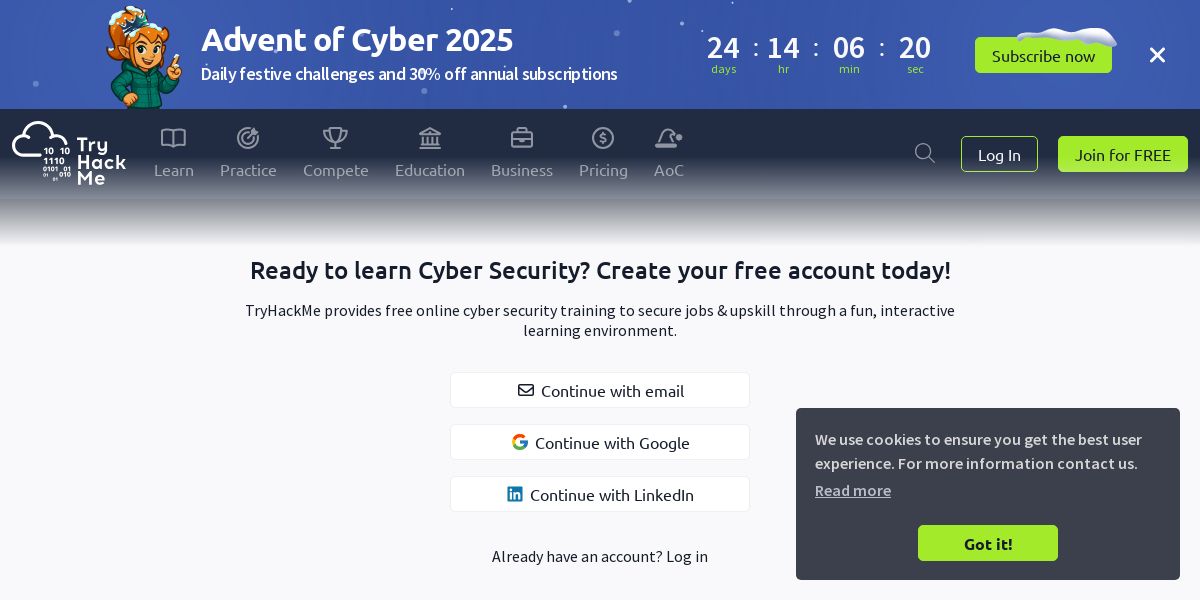Screen dimensions: 1200x600
Task: Click the AoC santa hat icon
Action: [x=668, y=138]
